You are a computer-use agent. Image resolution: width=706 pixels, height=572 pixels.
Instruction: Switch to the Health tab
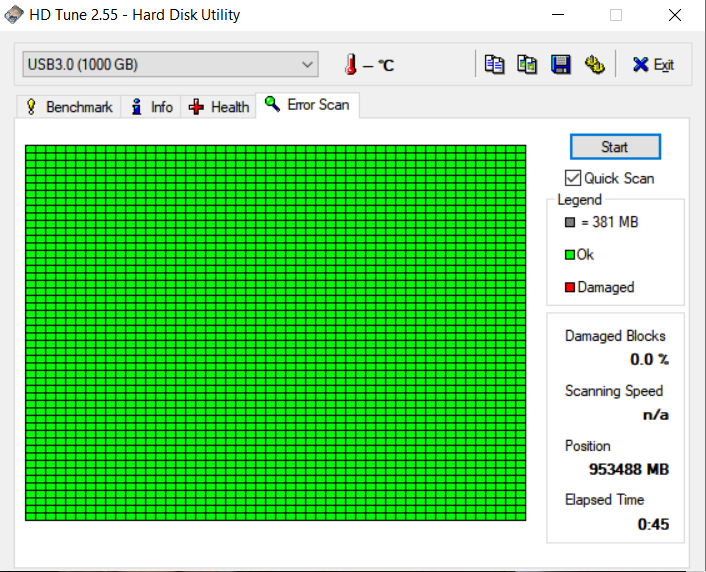tap(219, 107)
